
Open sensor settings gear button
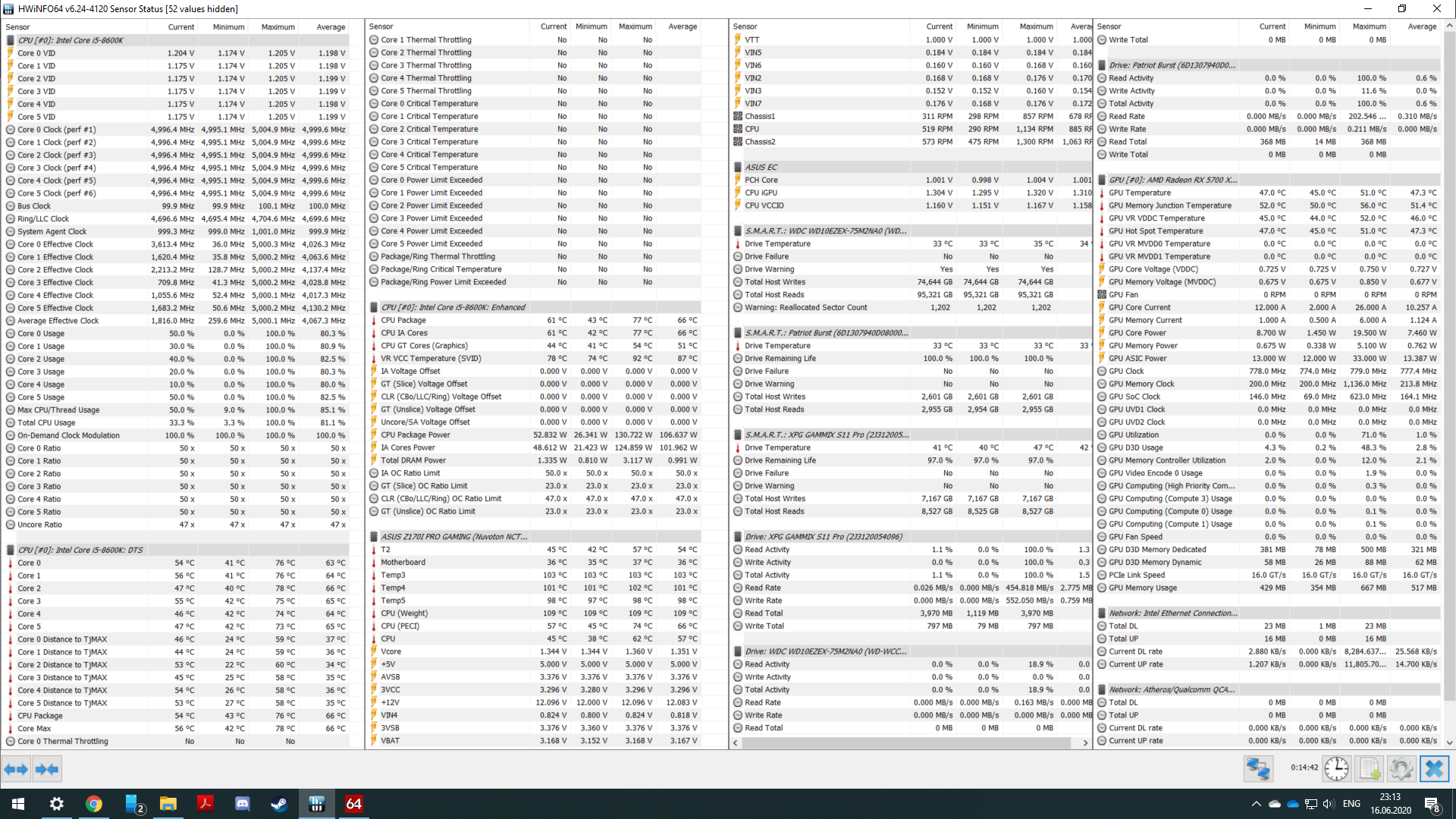click(1401, 769)
